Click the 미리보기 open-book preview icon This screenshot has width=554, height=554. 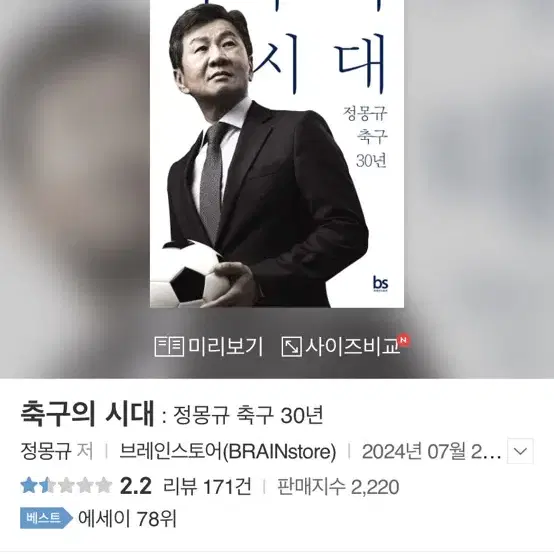(x=169, y=347)
